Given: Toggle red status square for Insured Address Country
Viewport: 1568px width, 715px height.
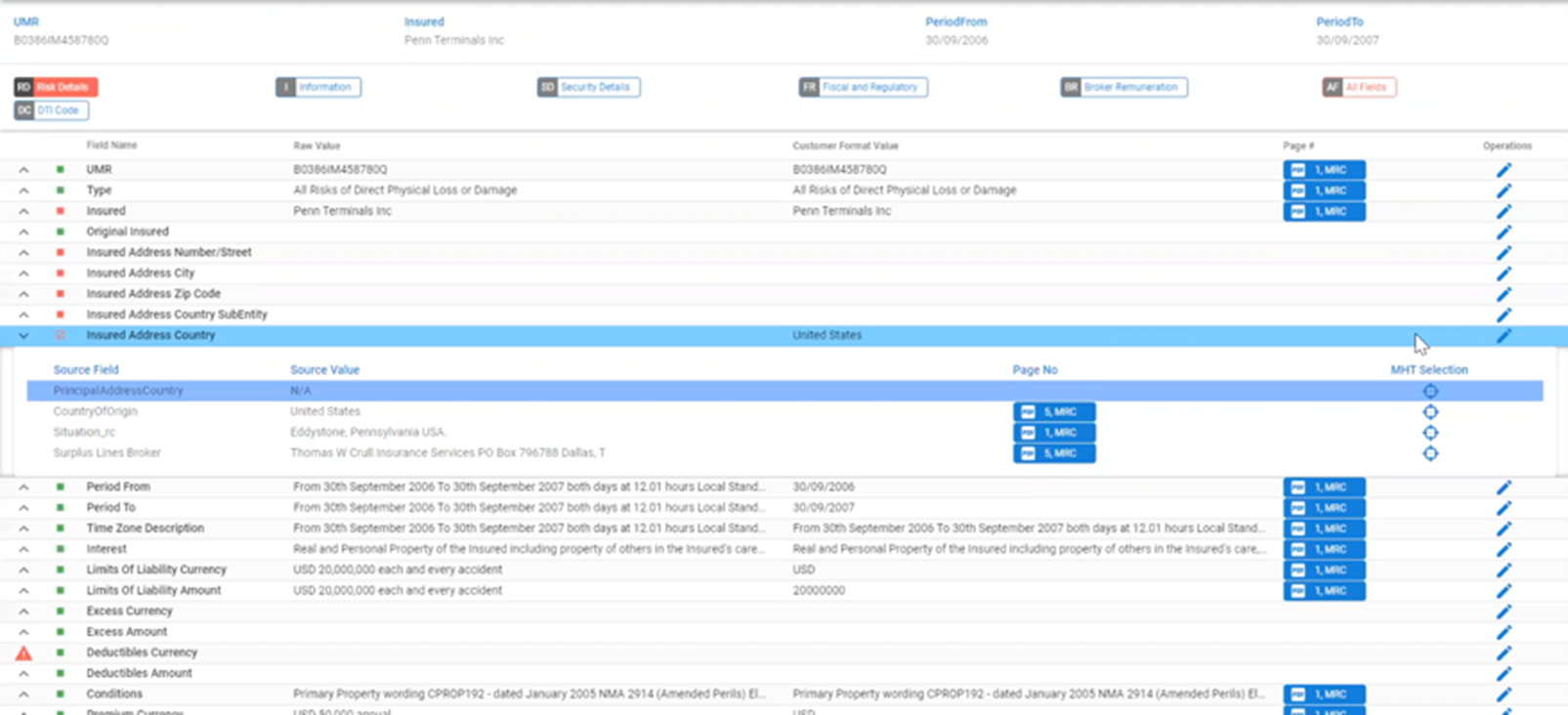Looking at the screenshot, I should 61,335.
